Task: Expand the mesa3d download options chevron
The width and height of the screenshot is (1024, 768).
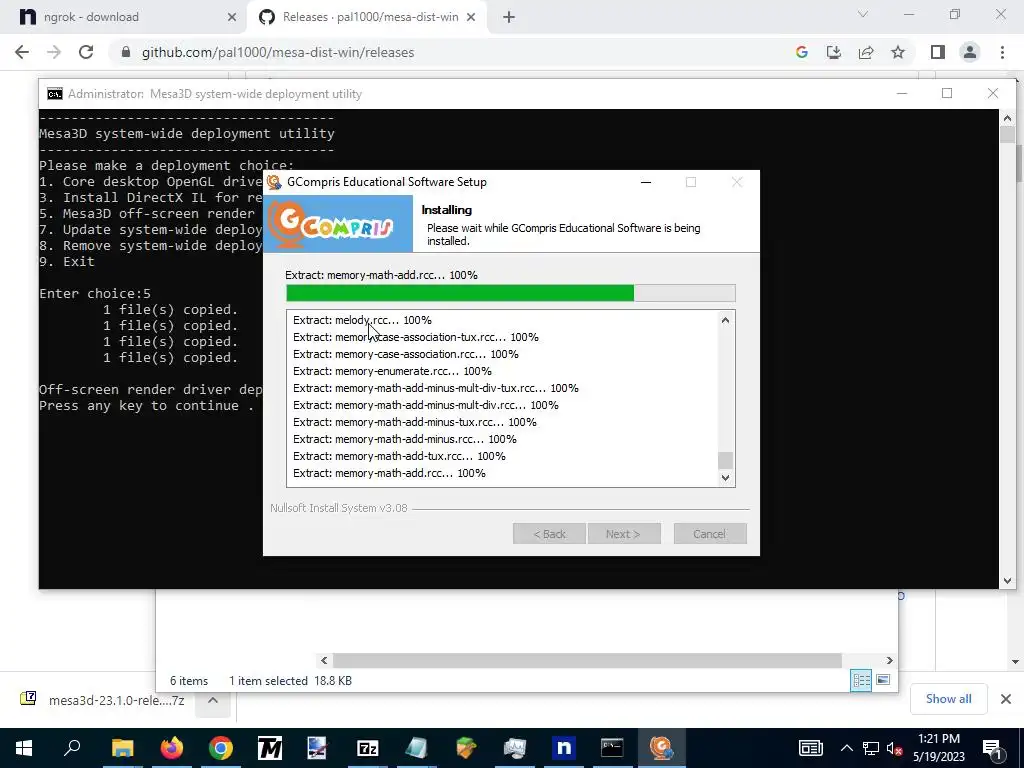Action: click(213, 700)
